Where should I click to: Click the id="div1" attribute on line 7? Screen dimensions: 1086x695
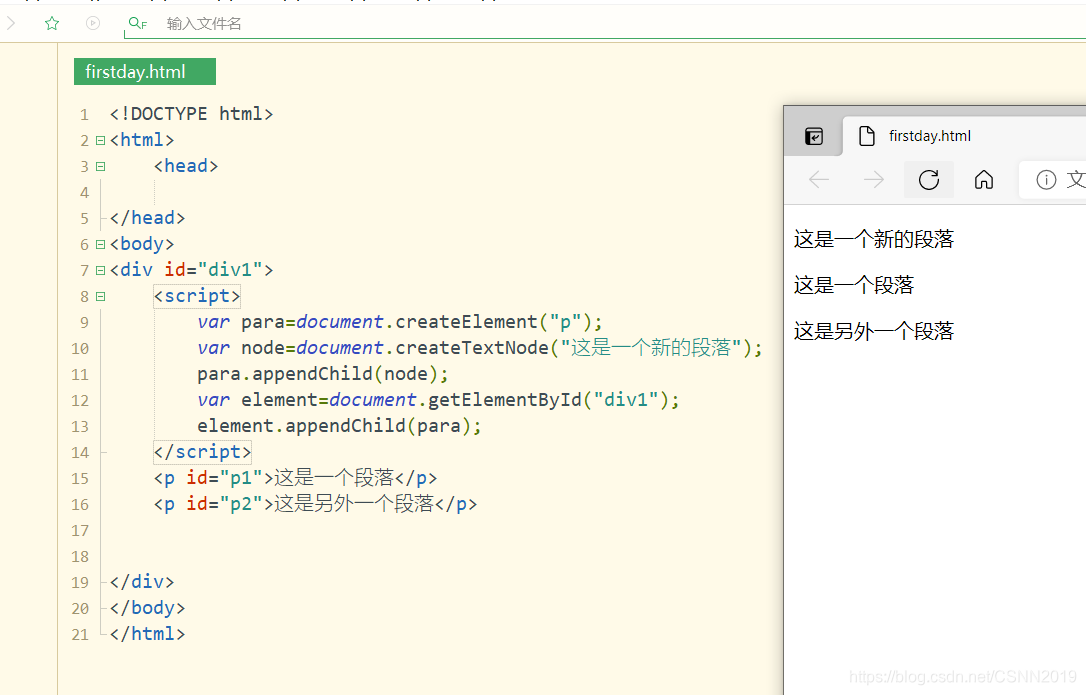tap(213, 270)
